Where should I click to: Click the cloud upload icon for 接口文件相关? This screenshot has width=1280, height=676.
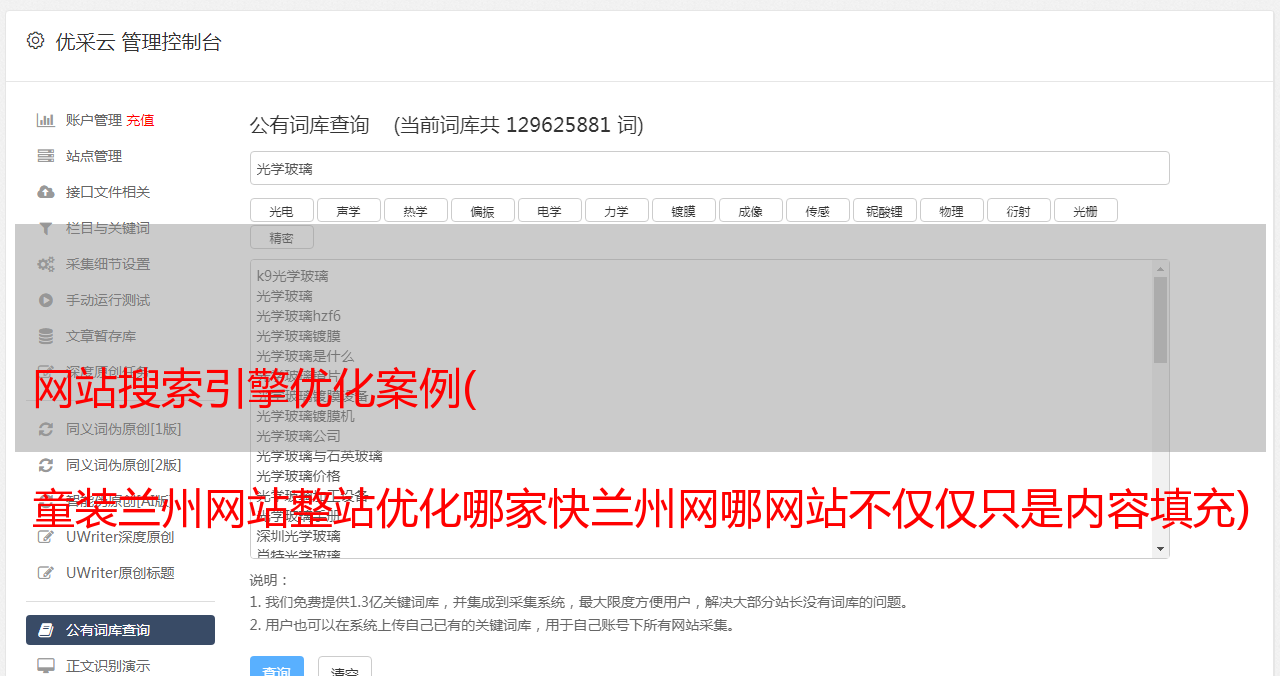click(x=46, y=192)
